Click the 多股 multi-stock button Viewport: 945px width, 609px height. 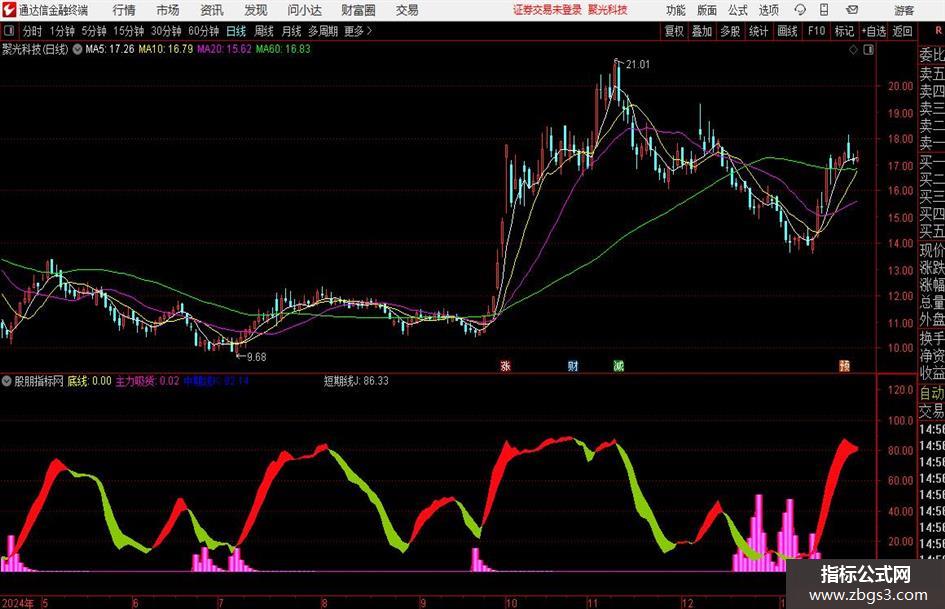[730, 31]
